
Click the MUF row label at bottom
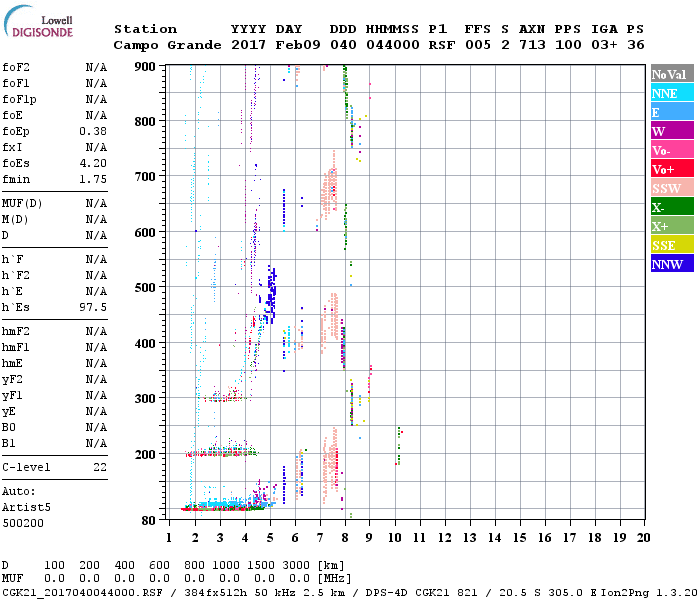(x=12, y=578)
